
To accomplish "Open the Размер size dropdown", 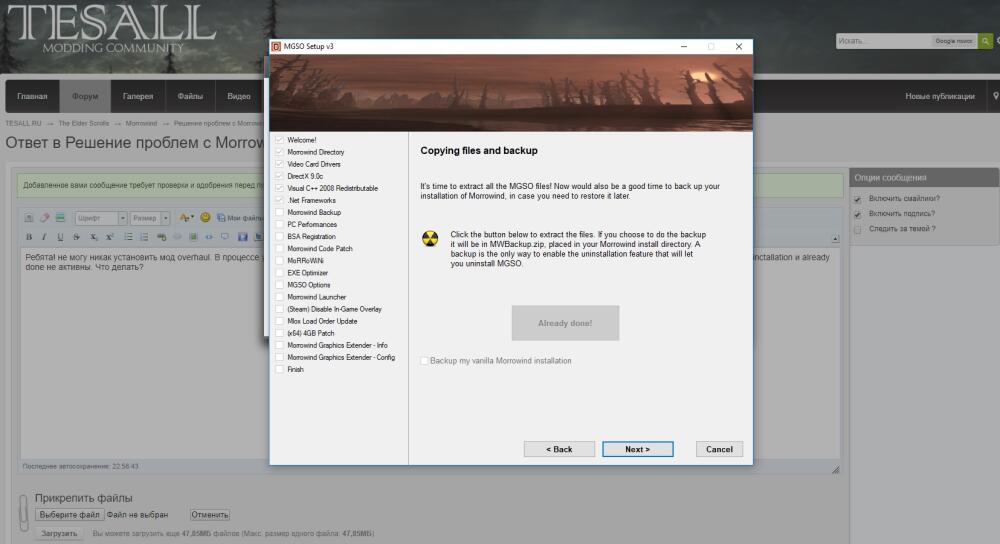I will 150,218.
